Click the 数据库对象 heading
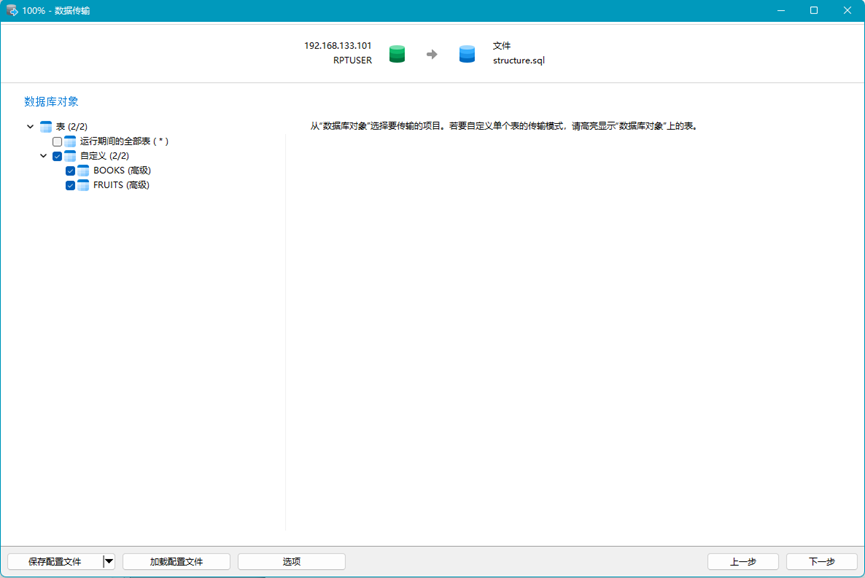This screenshot has height=578, width=865. (51, 101)
